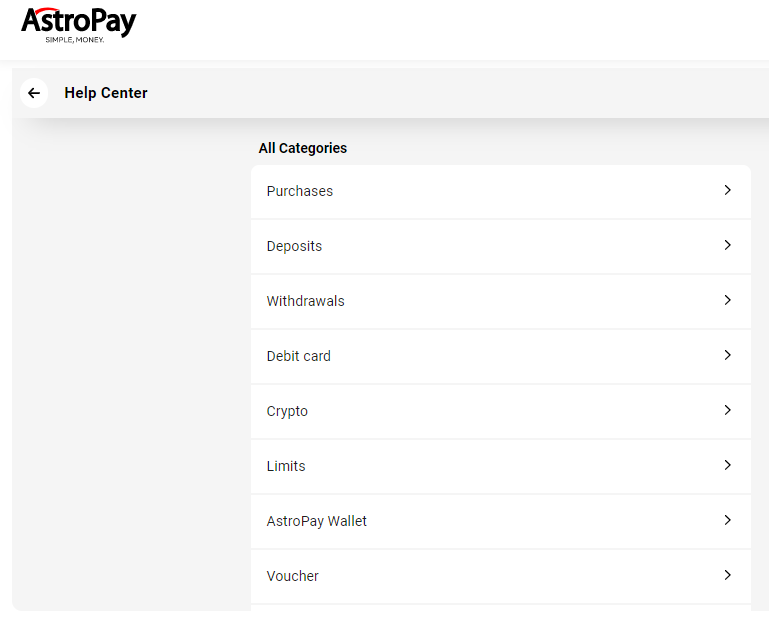Click the chevron next to Debit card
This screenshot has width=769, height=621.
point(727,355)
